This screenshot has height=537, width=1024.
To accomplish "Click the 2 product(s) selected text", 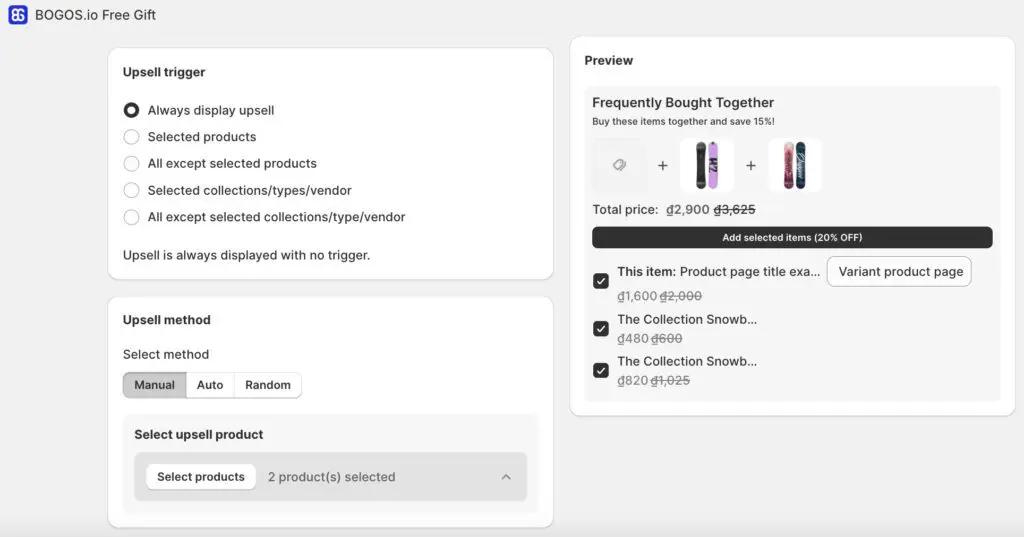I will click(331, 477).
